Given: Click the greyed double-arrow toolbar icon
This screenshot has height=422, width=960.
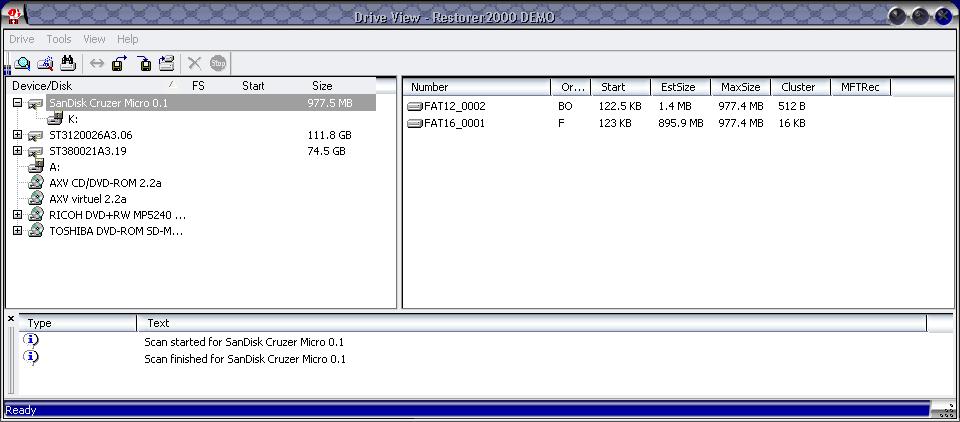Looking at the screenshot, I should (97, 62).
